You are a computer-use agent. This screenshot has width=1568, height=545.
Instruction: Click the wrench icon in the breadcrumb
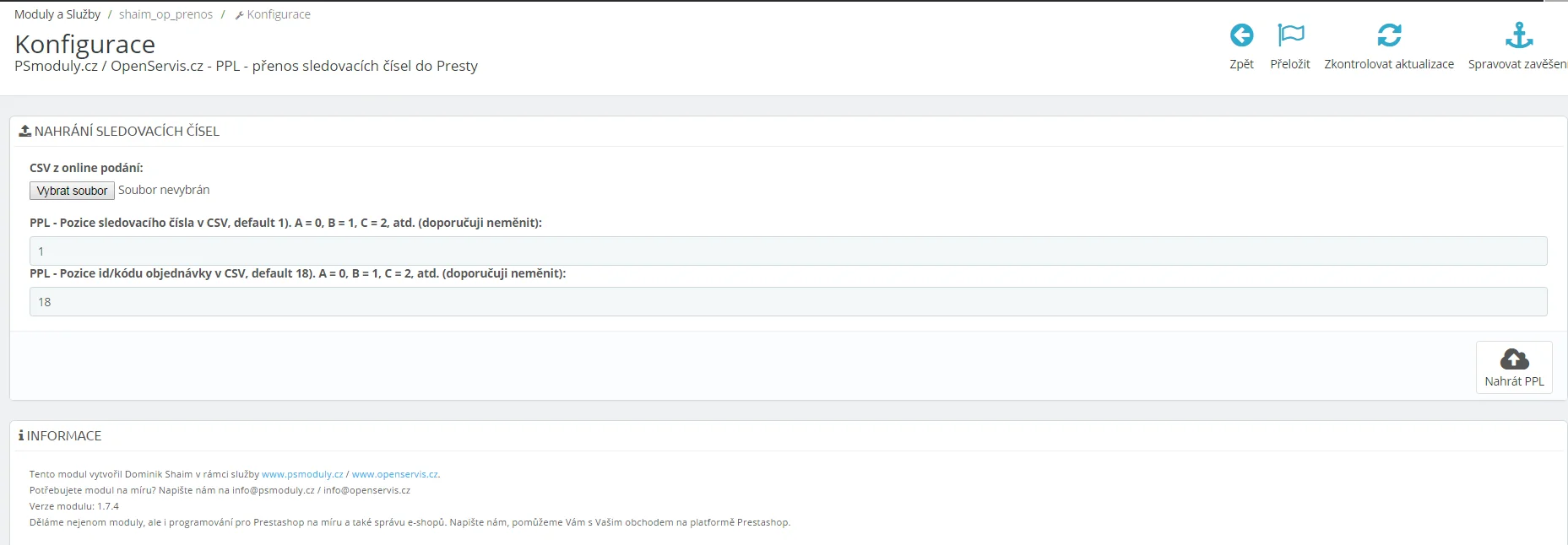tap(239, 15)
